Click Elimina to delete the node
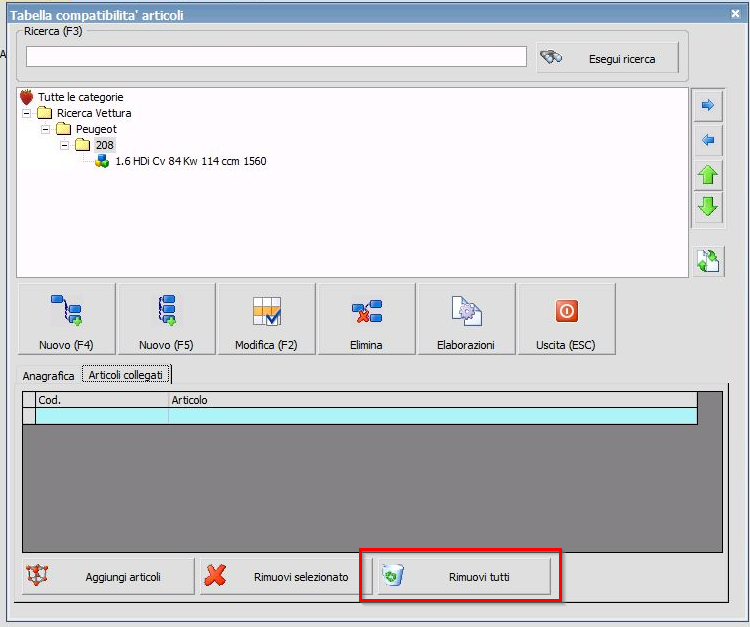Screen dimensions: 750x627 point(366,319)
